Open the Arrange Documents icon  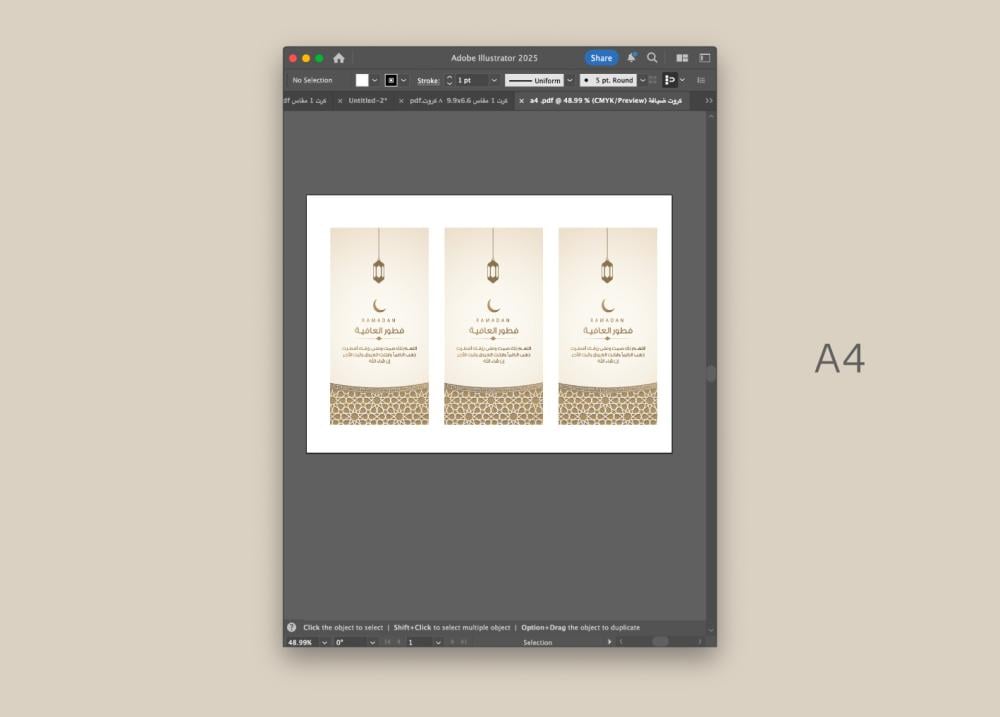point(682,58)
